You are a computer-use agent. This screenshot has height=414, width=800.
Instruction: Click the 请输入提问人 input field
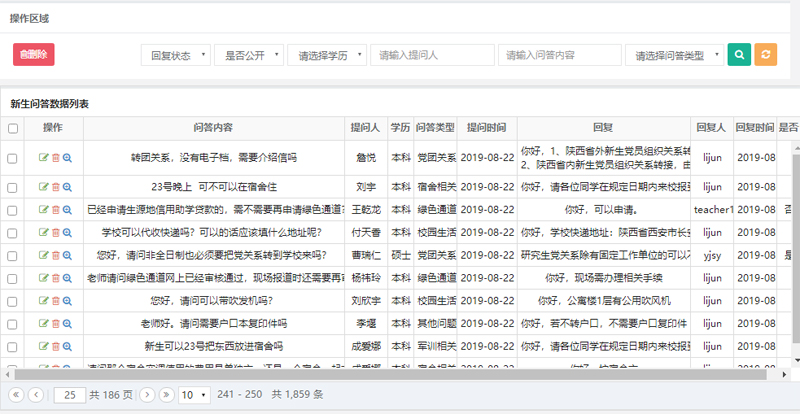click(431, 55)
